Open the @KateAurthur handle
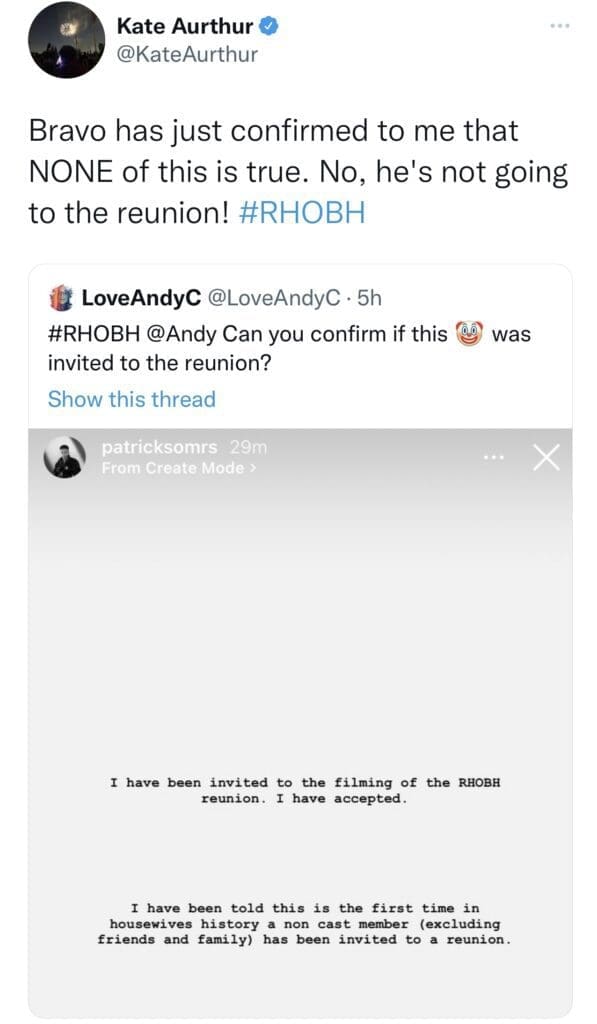Screen dimensions: 597x1024 coord(187,54)
